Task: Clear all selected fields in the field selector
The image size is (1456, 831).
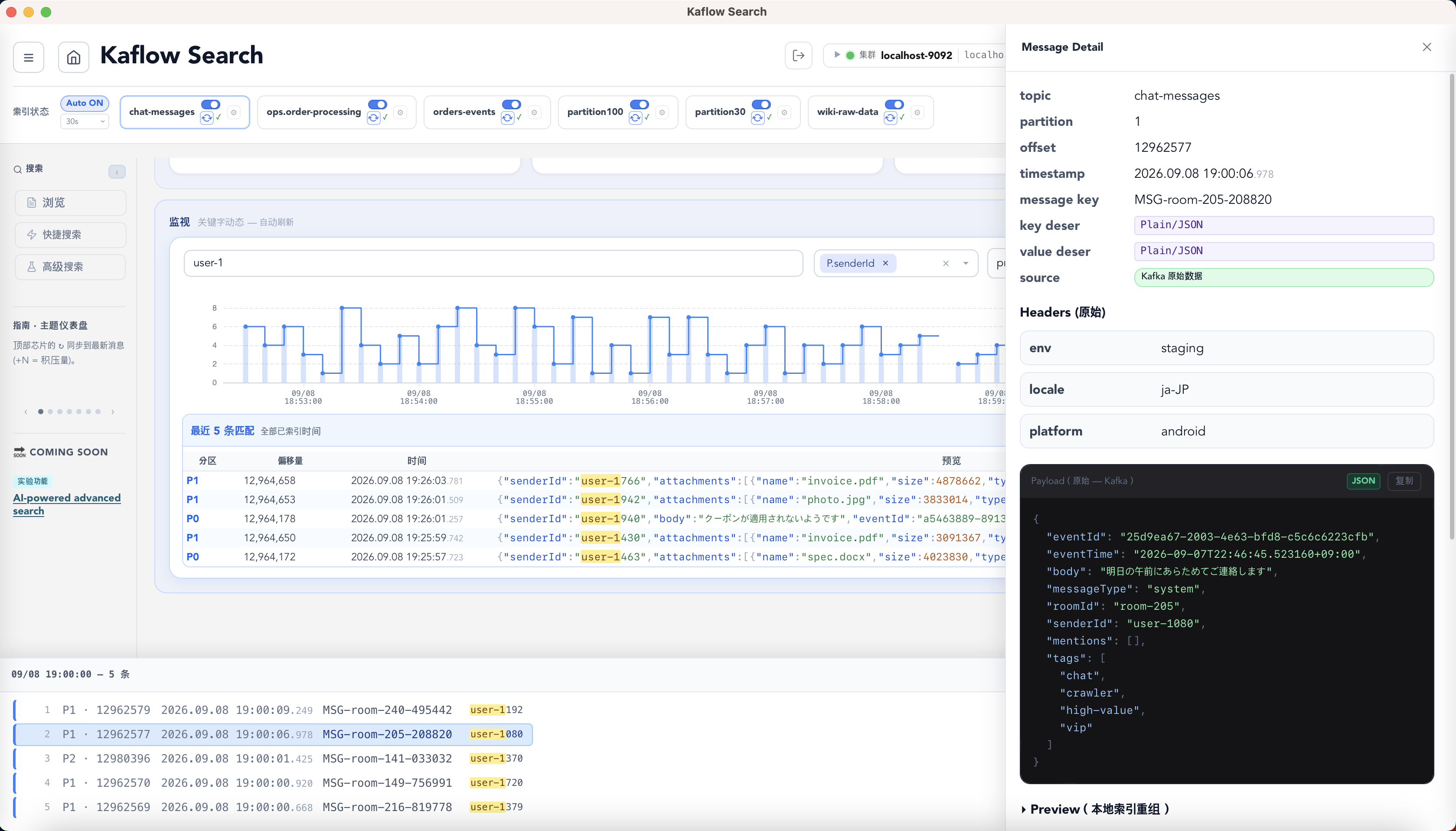Action: point(946,263)
